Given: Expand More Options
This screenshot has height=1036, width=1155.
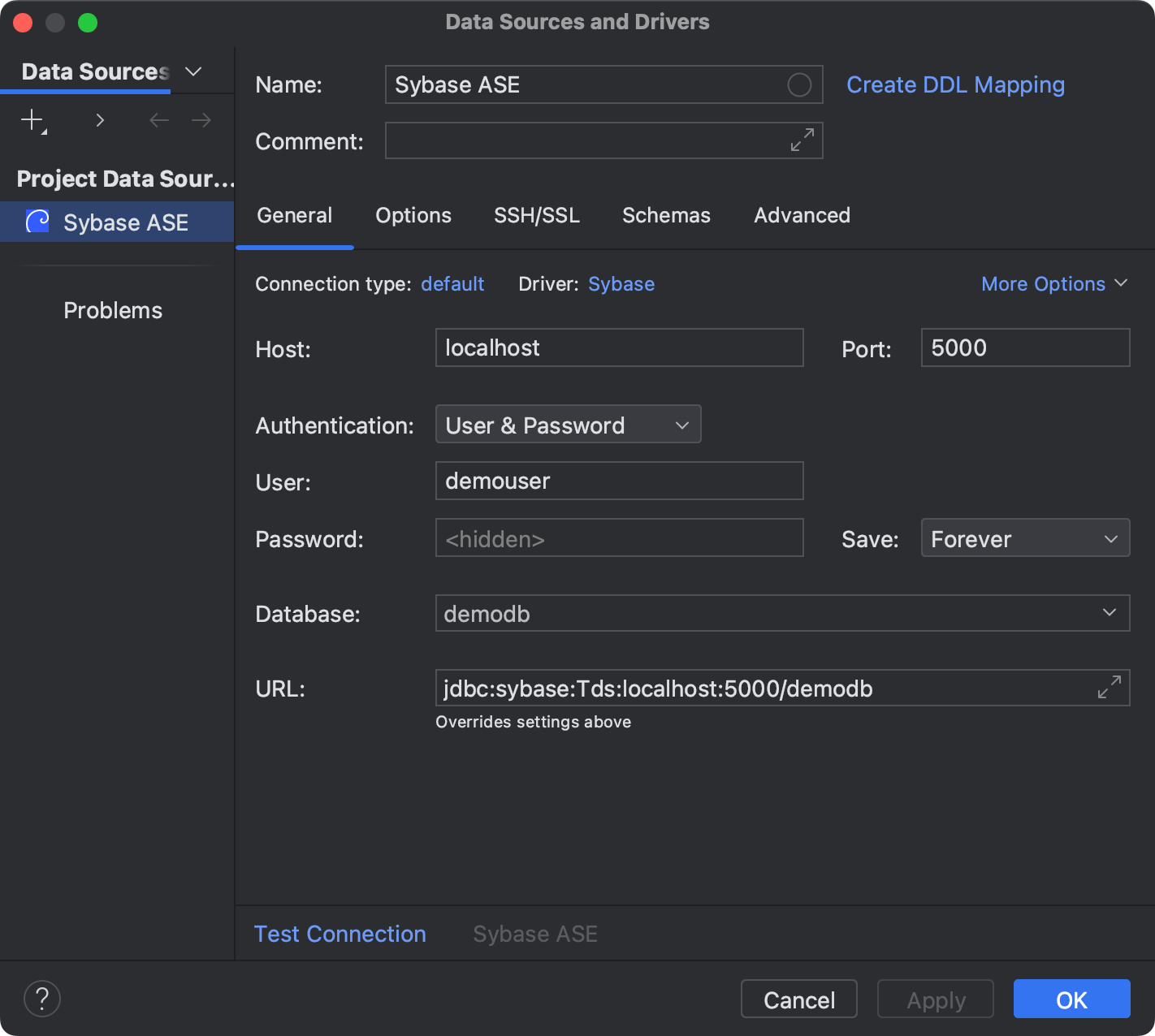Looking at the screenshot, I should [x=1053, y=283].
